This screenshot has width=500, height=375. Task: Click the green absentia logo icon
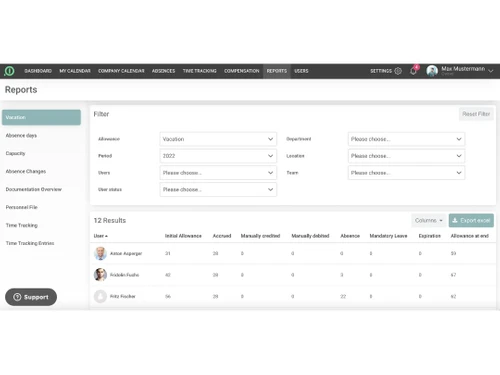pyautogui.click(x=9, y=71)
